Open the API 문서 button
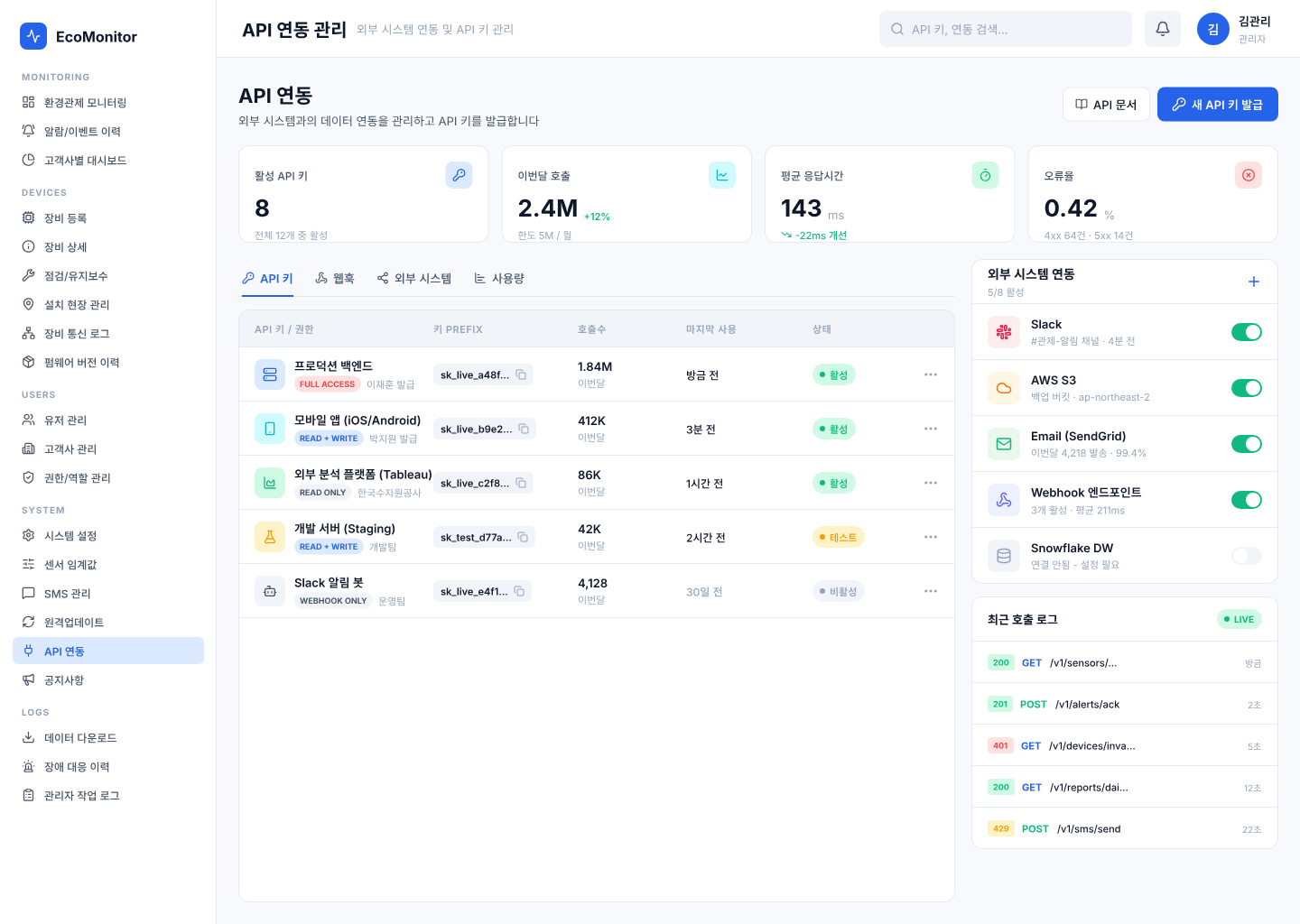The image size is (1300, 924). point(1106,105)
